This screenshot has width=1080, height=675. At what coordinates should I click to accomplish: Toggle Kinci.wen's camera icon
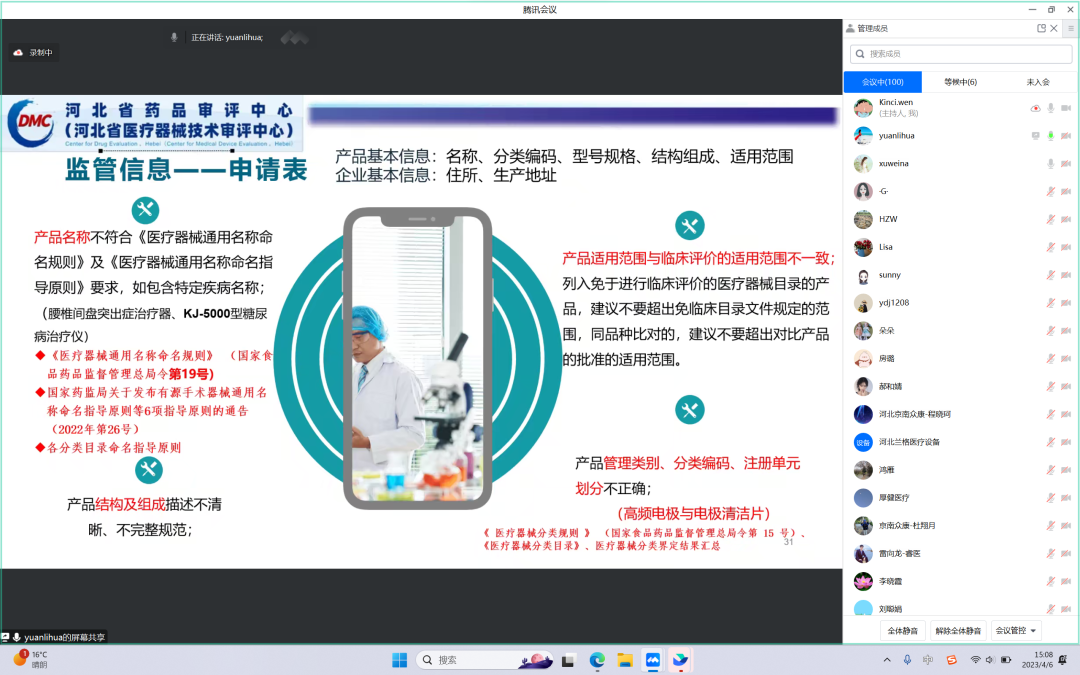pyautogui.click(x=1066, y=108)
